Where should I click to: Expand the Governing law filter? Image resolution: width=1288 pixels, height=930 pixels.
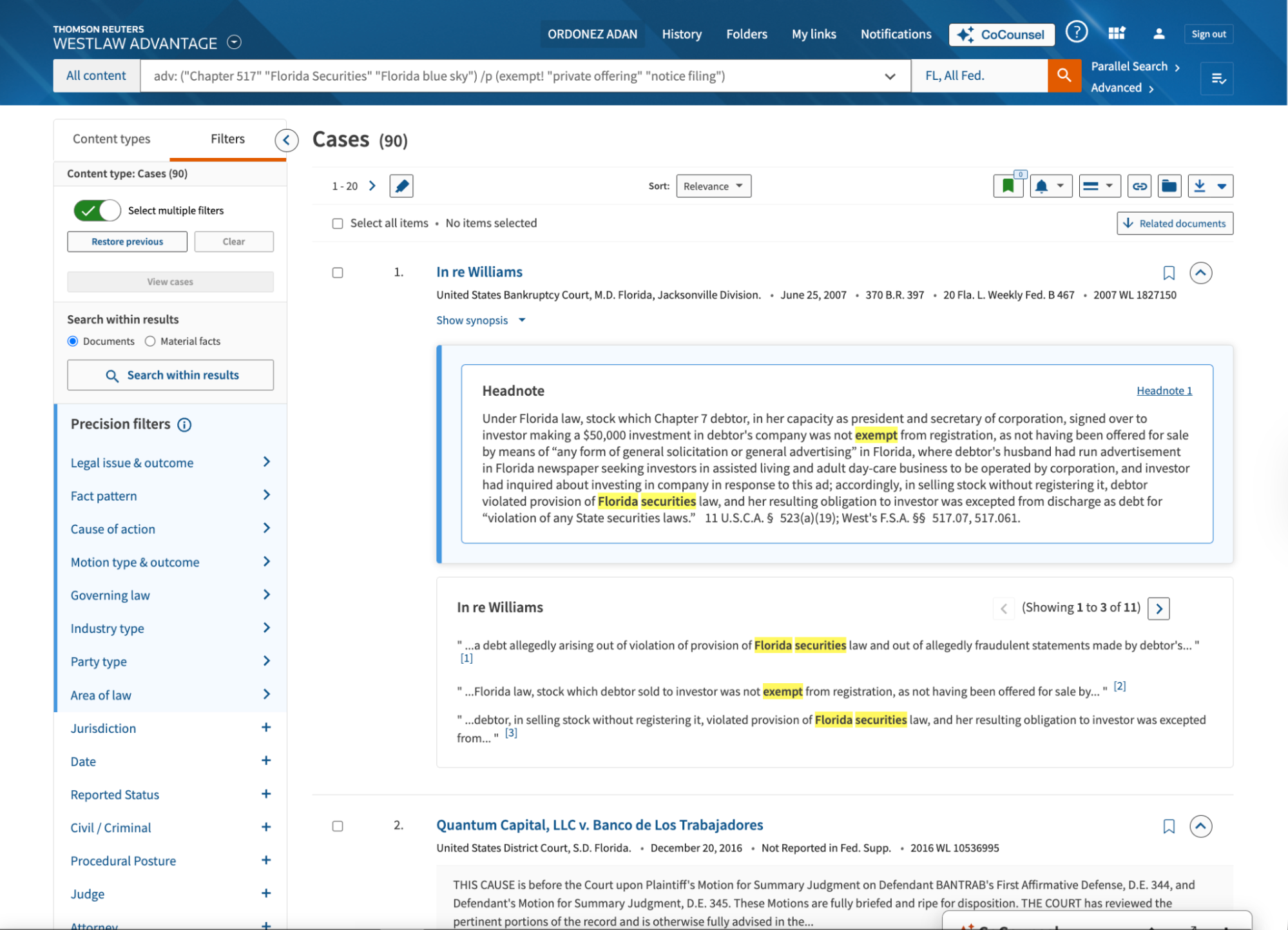[171, 596]
